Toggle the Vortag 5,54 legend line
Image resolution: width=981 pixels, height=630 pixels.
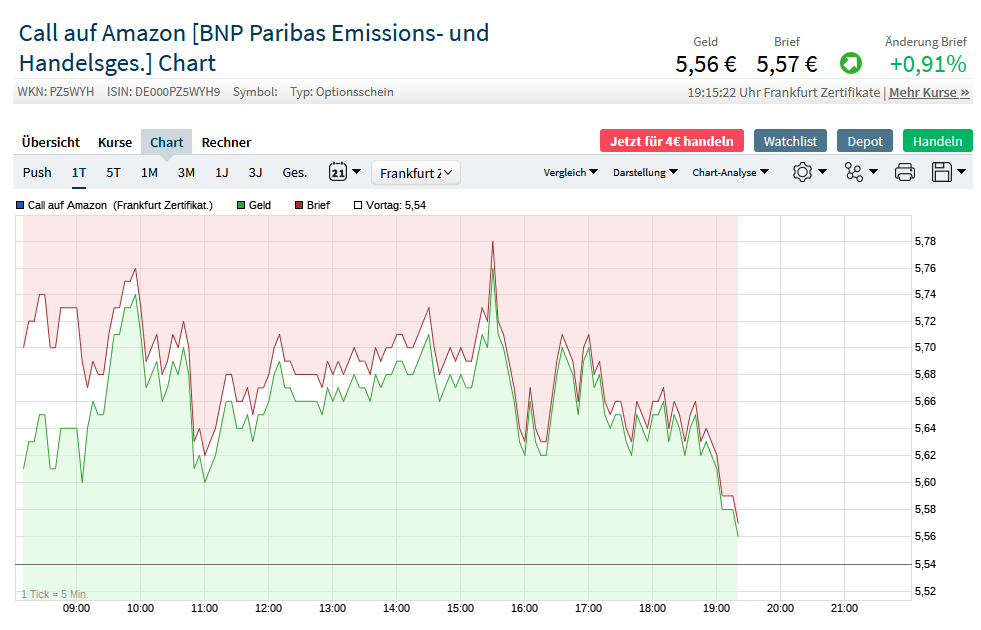[x=390, y=205]
